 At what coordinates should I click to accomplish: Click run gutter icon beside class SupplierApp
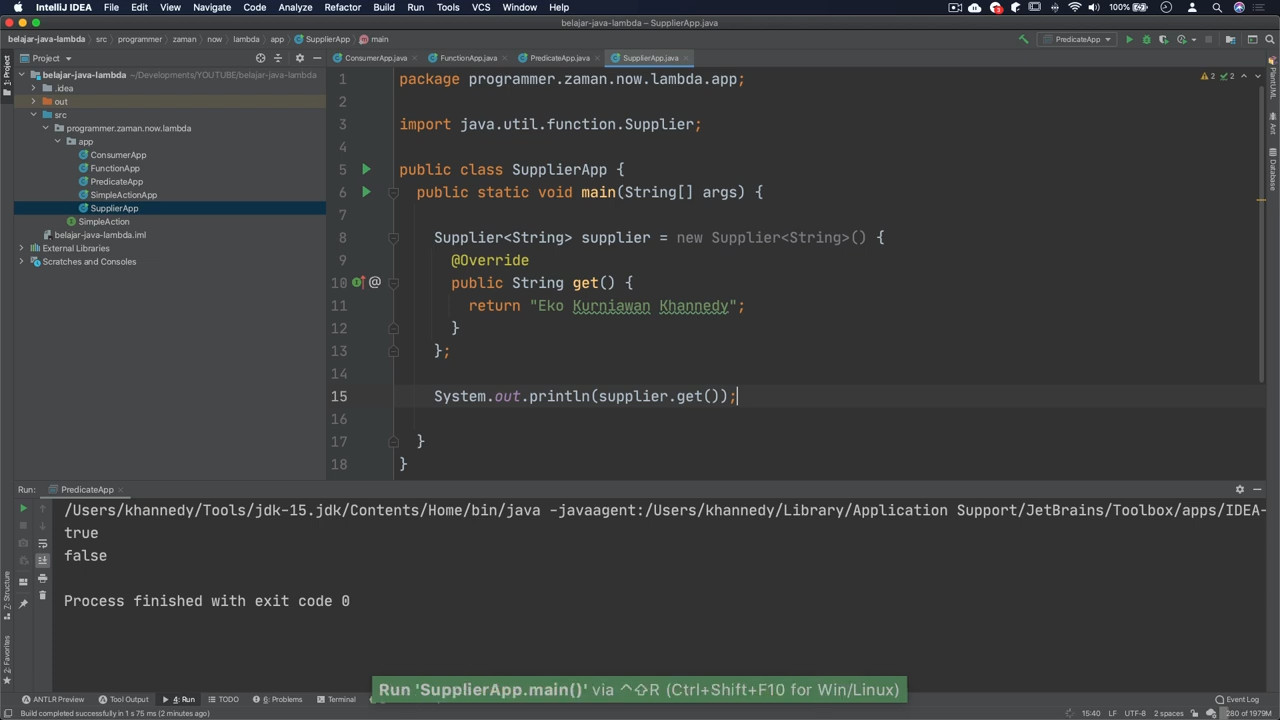pyautogui.click(x=366, y=170)
